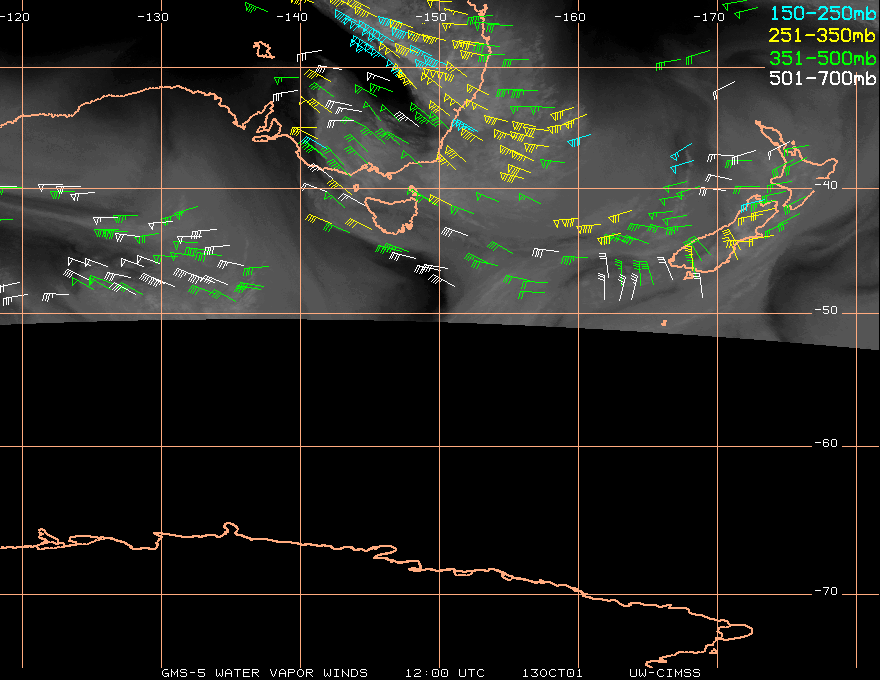The height and width of the screenshot is (680, 880).
Task: Click the -120 longitude label
Action: (15, 17)
